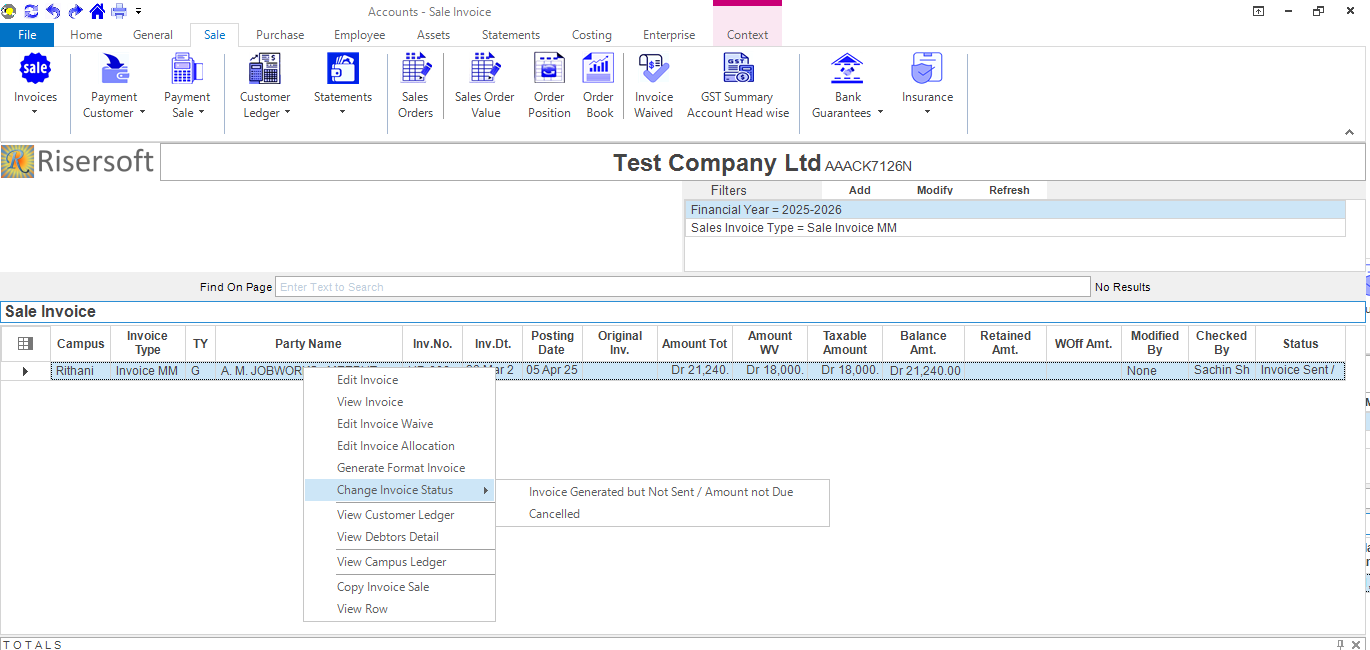This screenshot has height=650, width=1370.
Task: Select Cancelled from the status submenu
Action: tap(554, 514)
